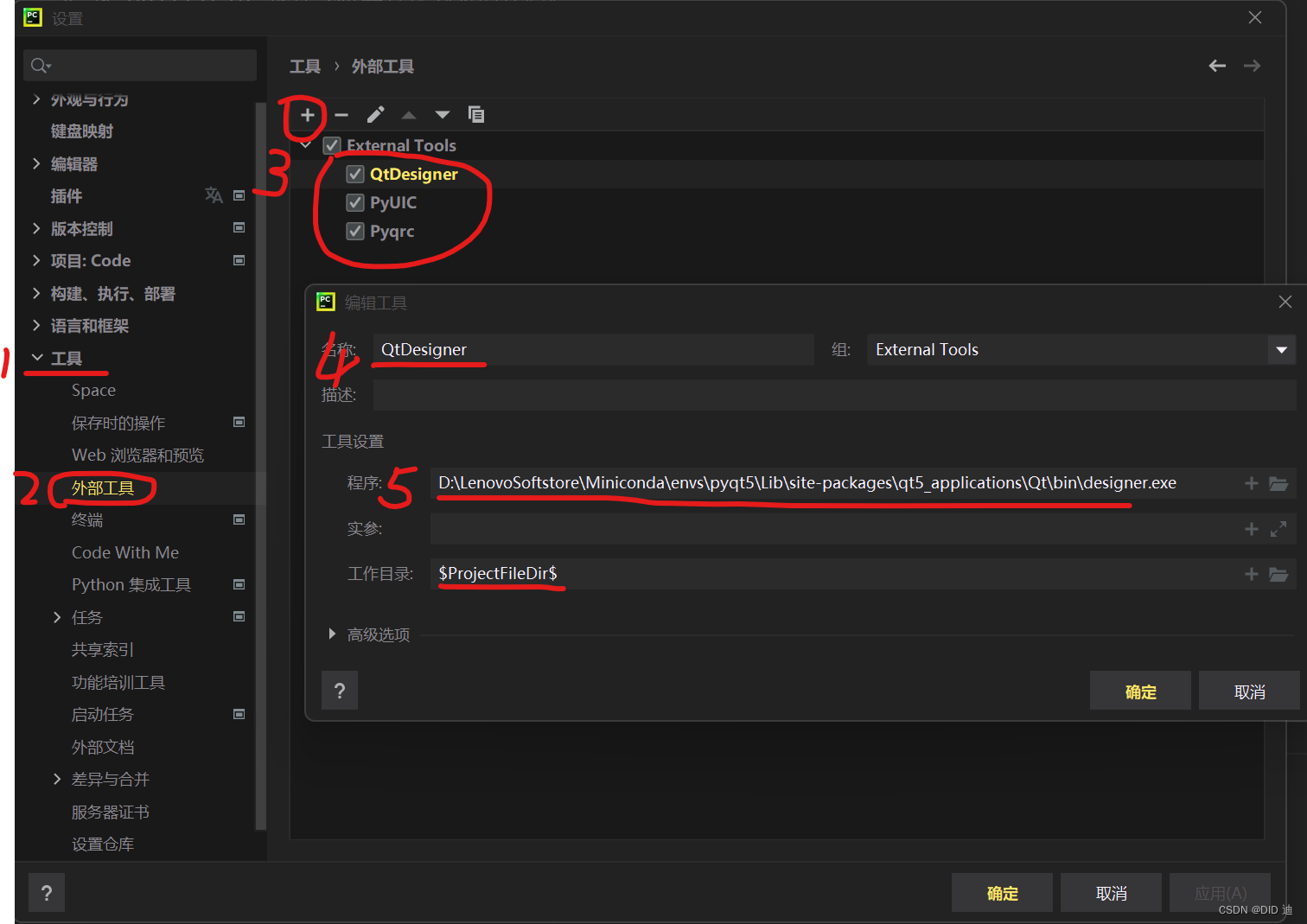Image resolution: width=1307 pixels, height=924 pixels.
Task: Browse for program file with folder icon
Action: 1278,483
